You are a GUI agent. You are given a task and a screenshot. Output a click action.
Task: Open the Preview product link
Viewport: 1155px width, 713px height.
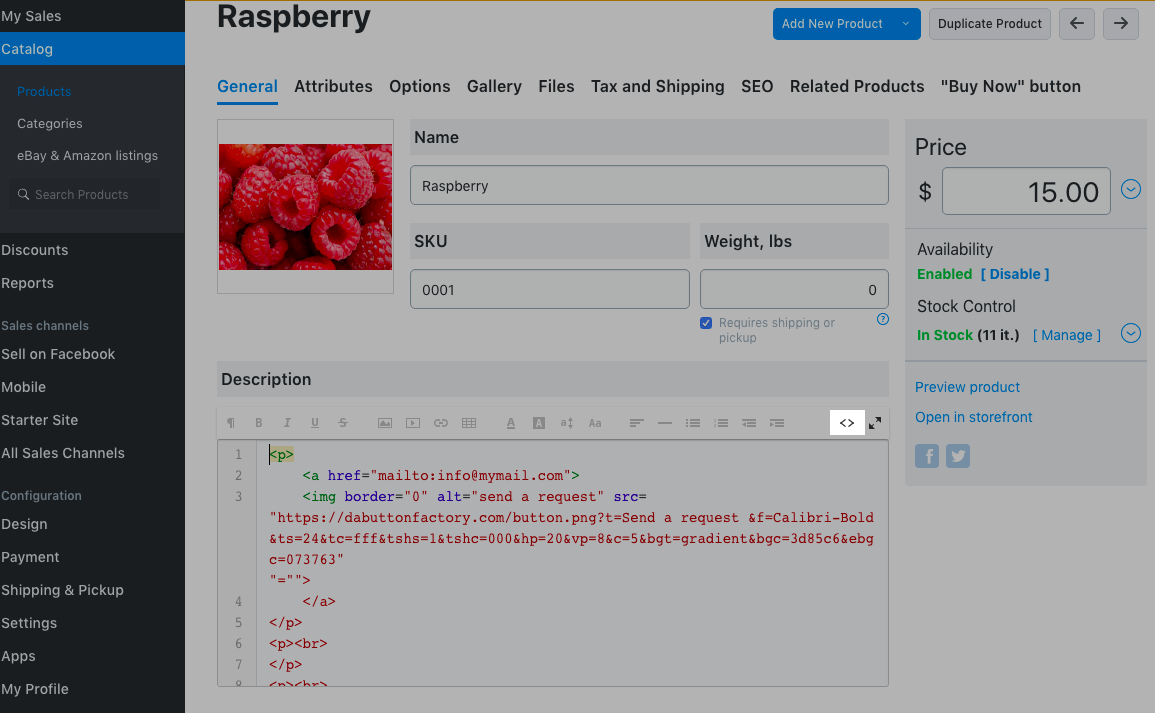click(x=967, y=387)
